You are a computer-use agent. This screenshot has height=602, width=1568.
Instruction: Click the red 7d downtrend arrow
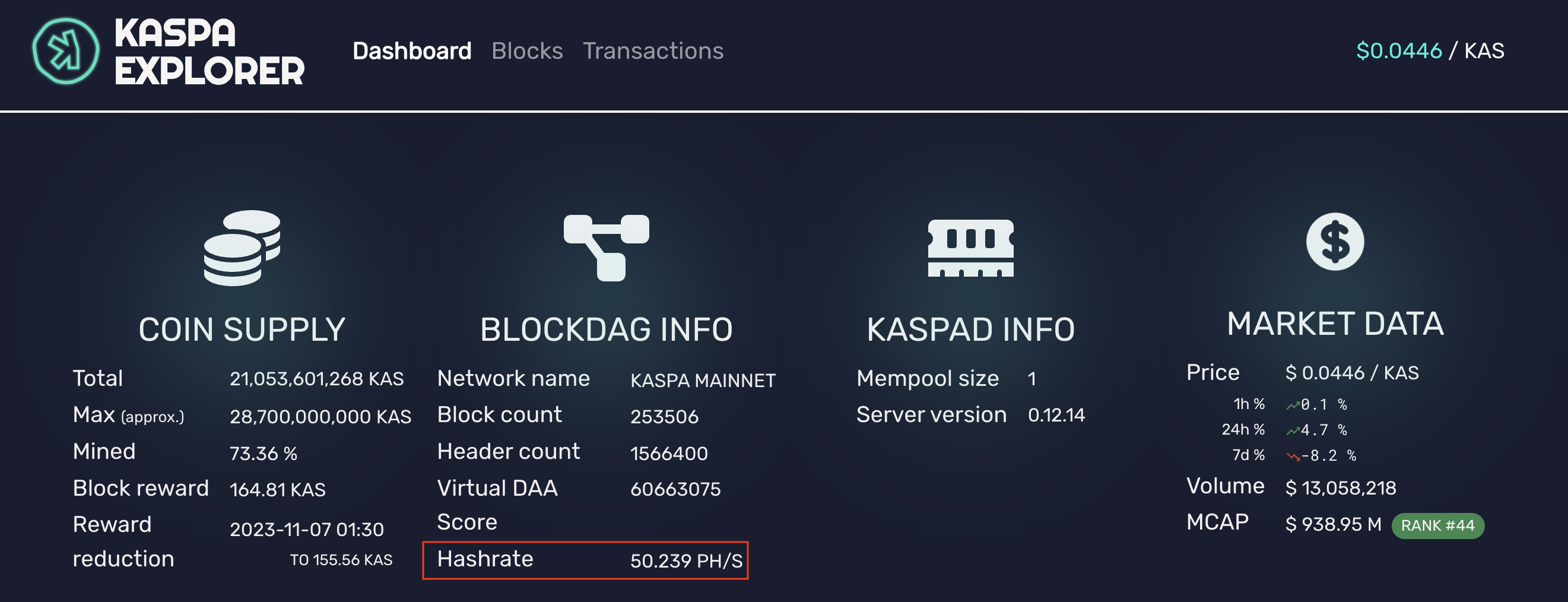click(x=1293, y=457)
